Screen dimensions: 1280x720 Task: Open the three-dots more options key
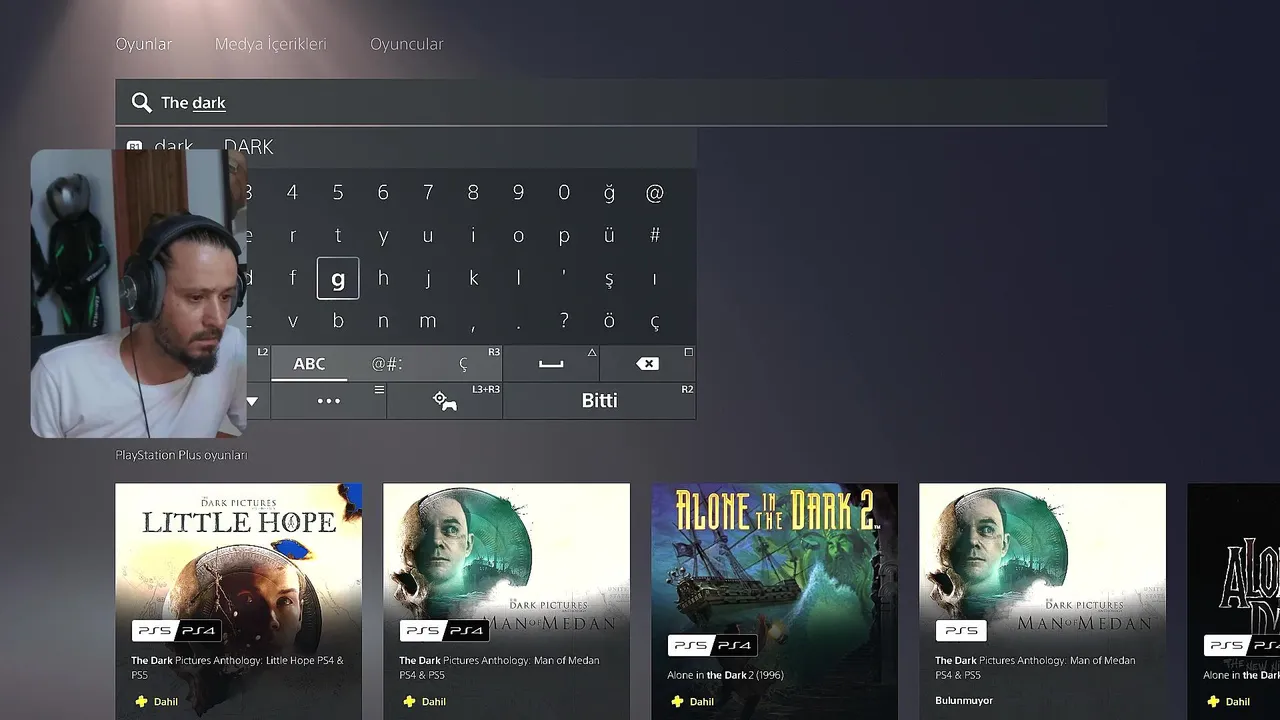pyautogui.click(x=329, y=401)
